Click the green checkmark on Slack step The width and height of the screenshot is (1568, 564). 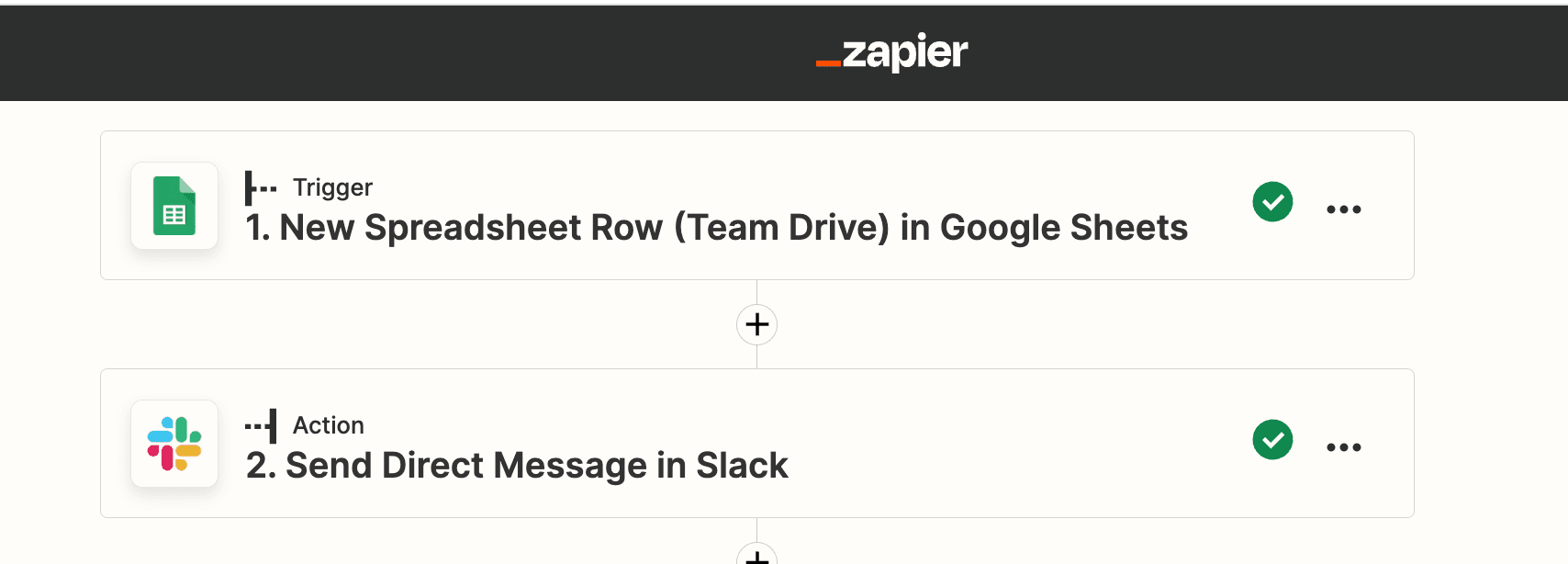(x=1272, y=440)
